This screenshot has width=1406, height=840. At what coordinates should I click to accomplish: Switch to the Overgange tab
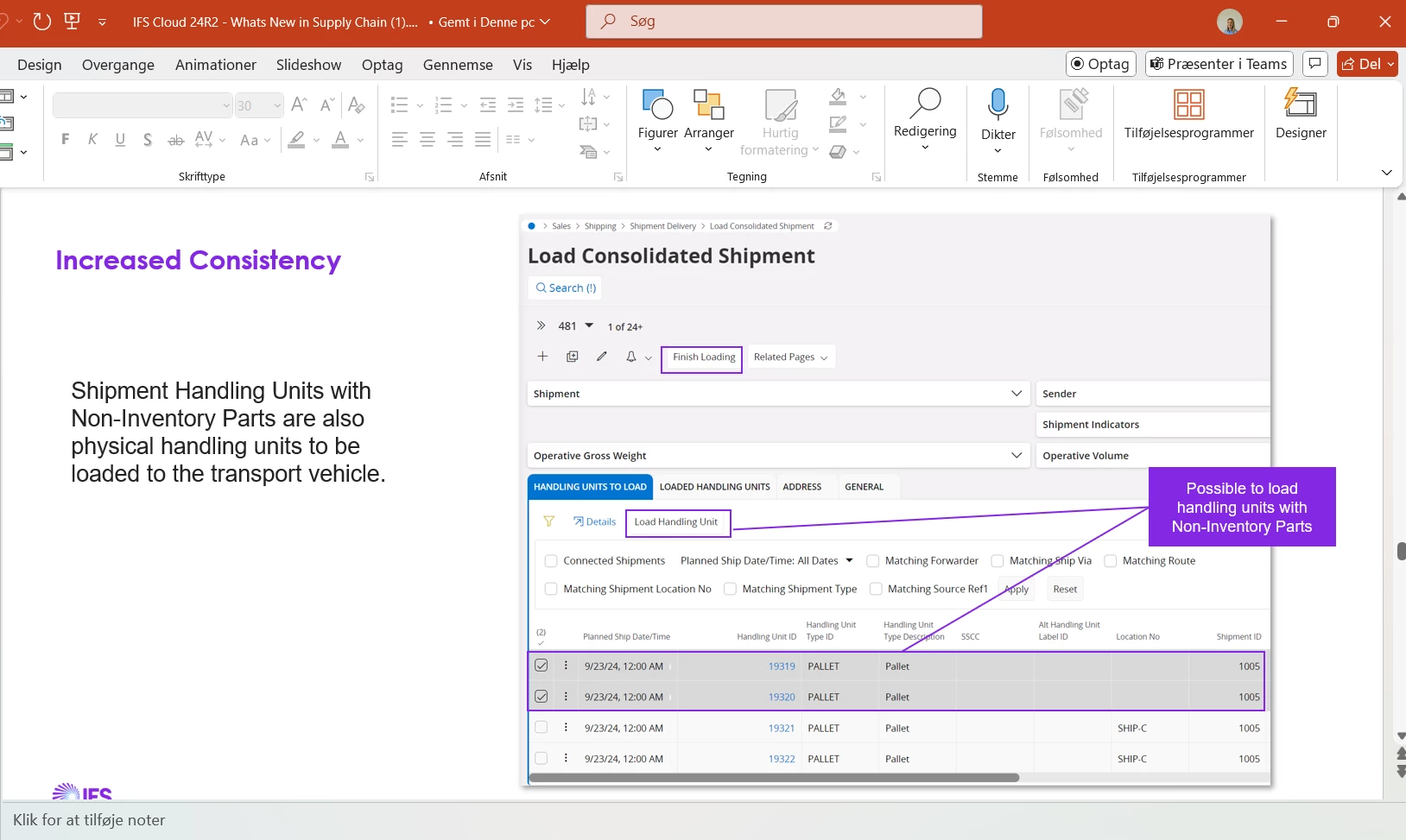coord(118,65)
